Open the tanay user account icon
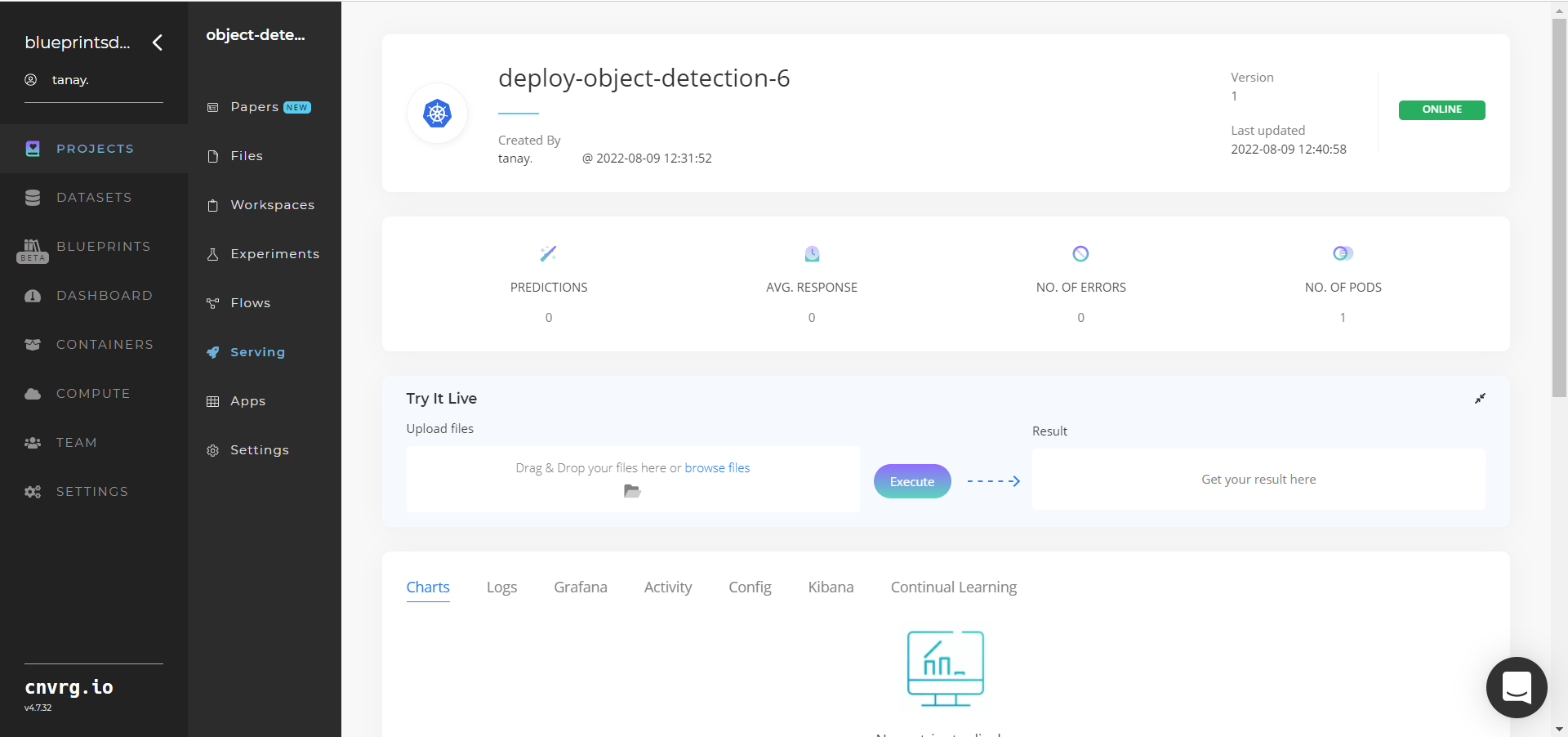The image size is (1568, 737). click(31, 80)
